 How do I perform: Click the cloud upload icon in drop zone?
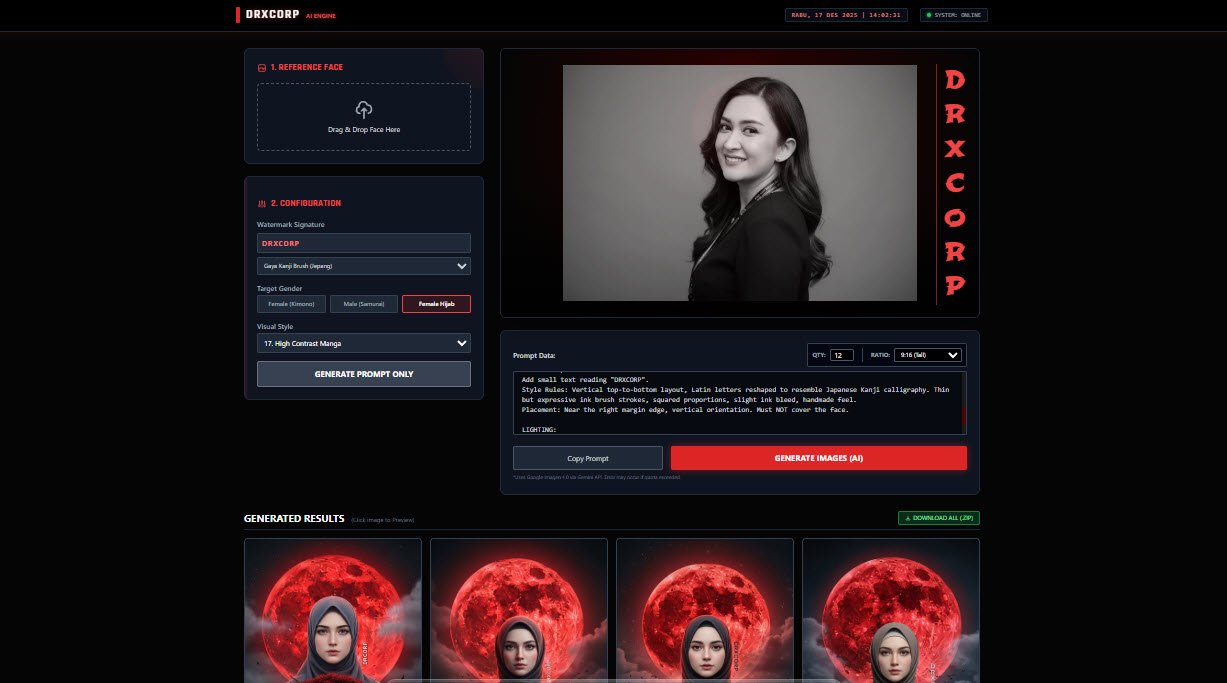pos(364,109)
